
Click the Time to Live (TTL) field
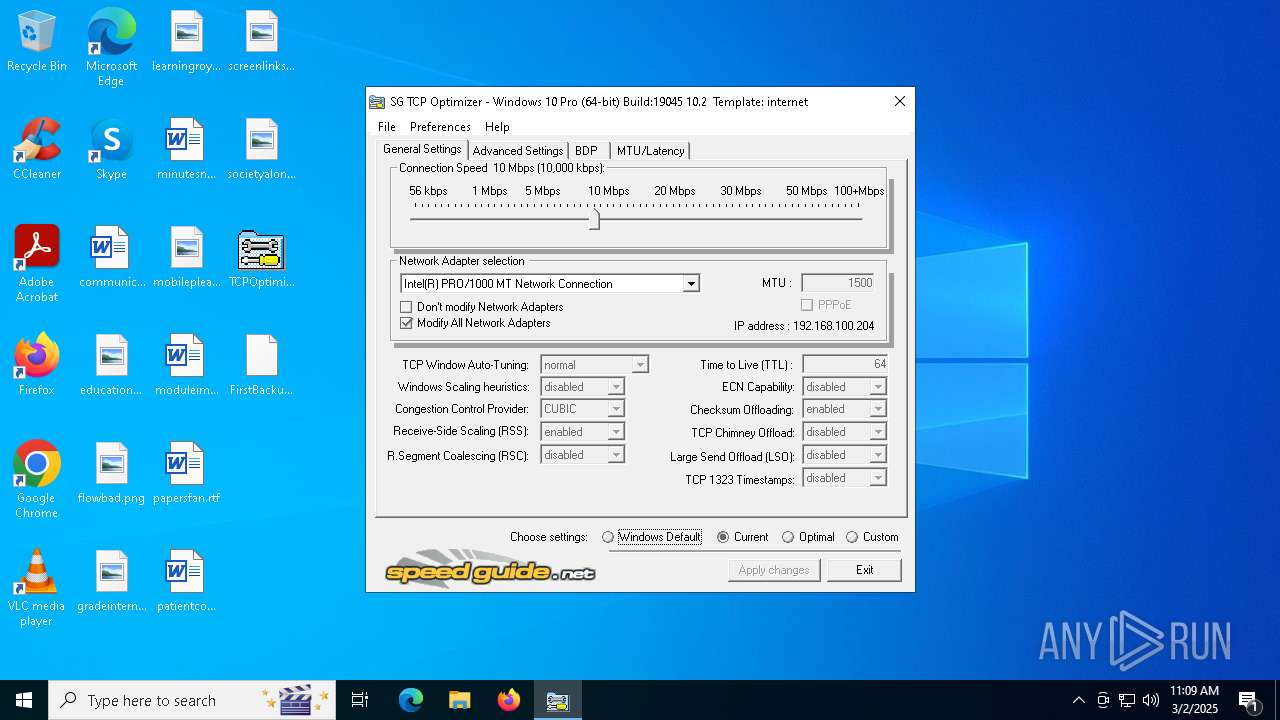(844, 364)
